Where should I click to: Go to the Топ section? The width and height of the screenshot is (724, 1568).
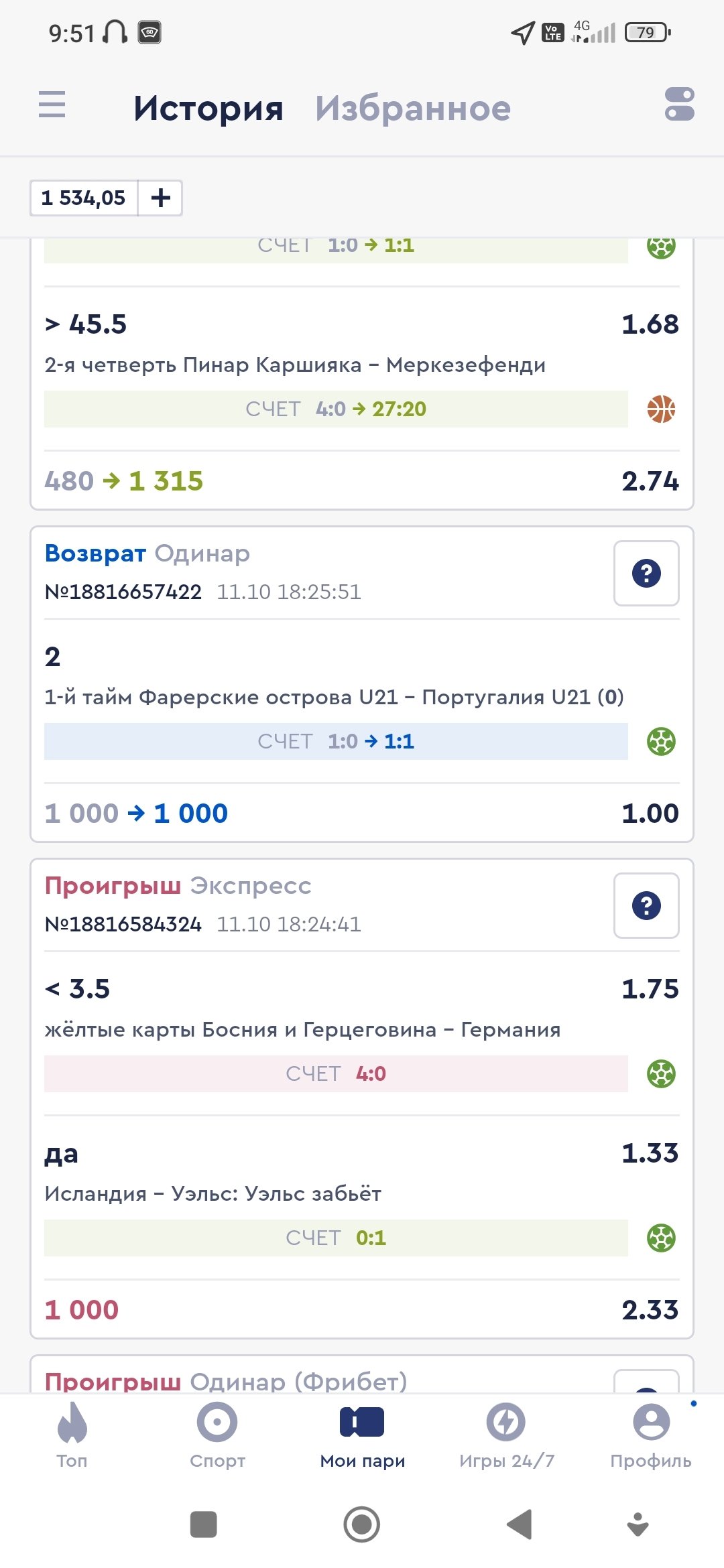pos(72,1434)
